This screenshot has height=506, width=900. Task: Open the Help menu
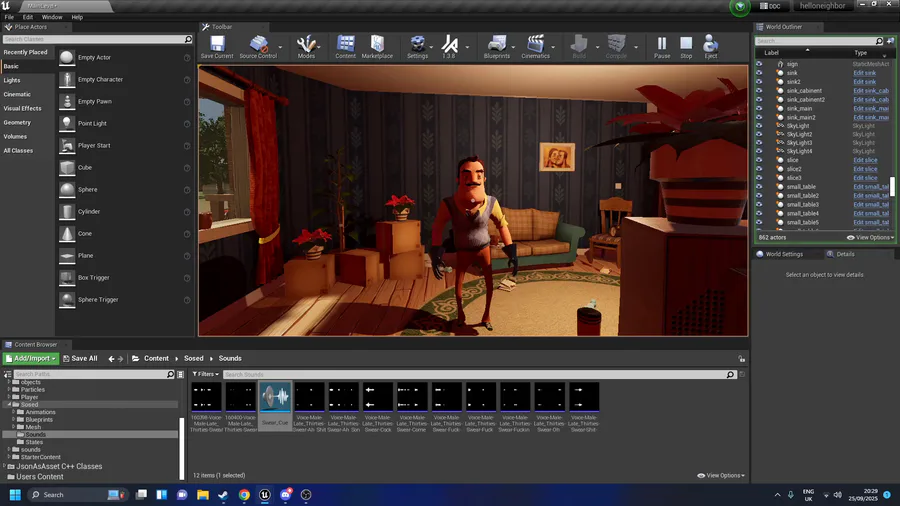pos(77,17)
